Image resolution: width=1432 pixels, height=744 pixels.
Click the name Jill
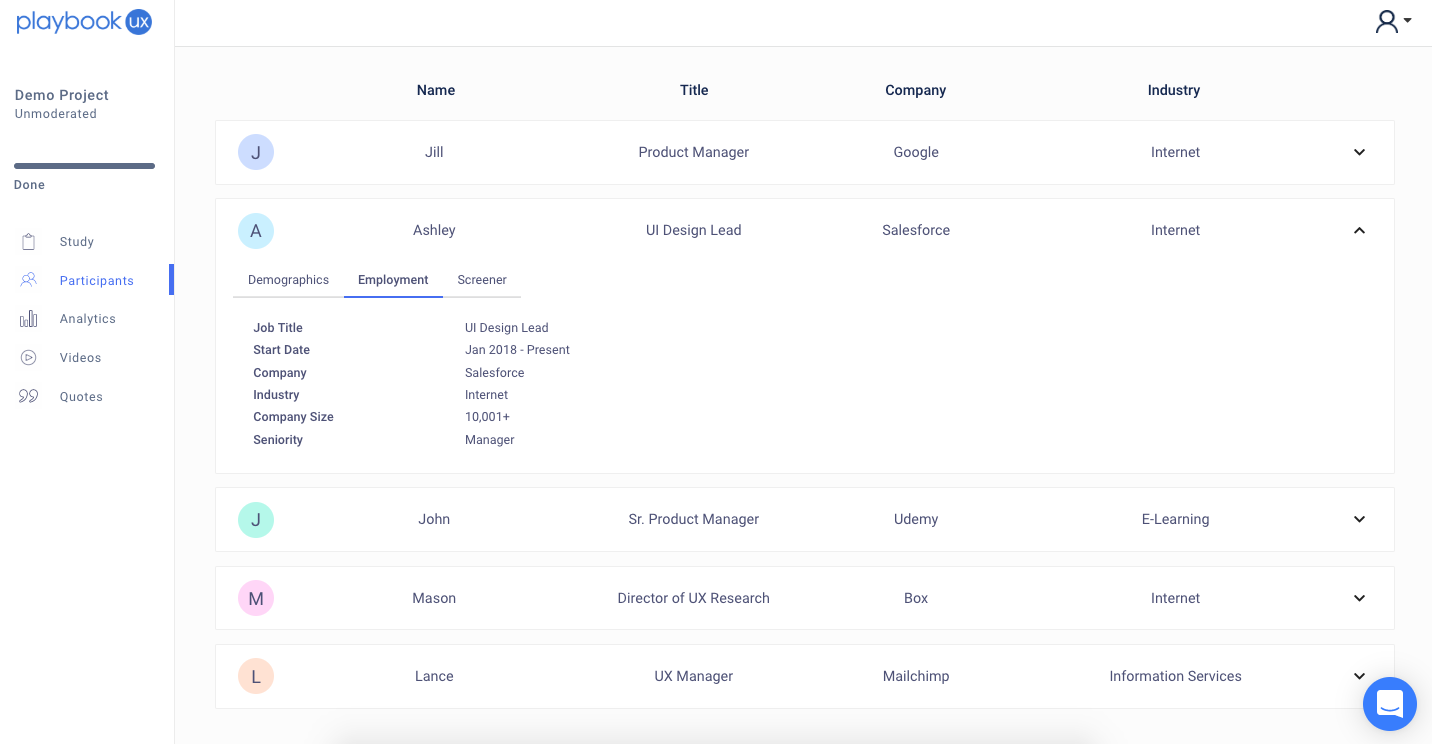[x=434, y=152]
